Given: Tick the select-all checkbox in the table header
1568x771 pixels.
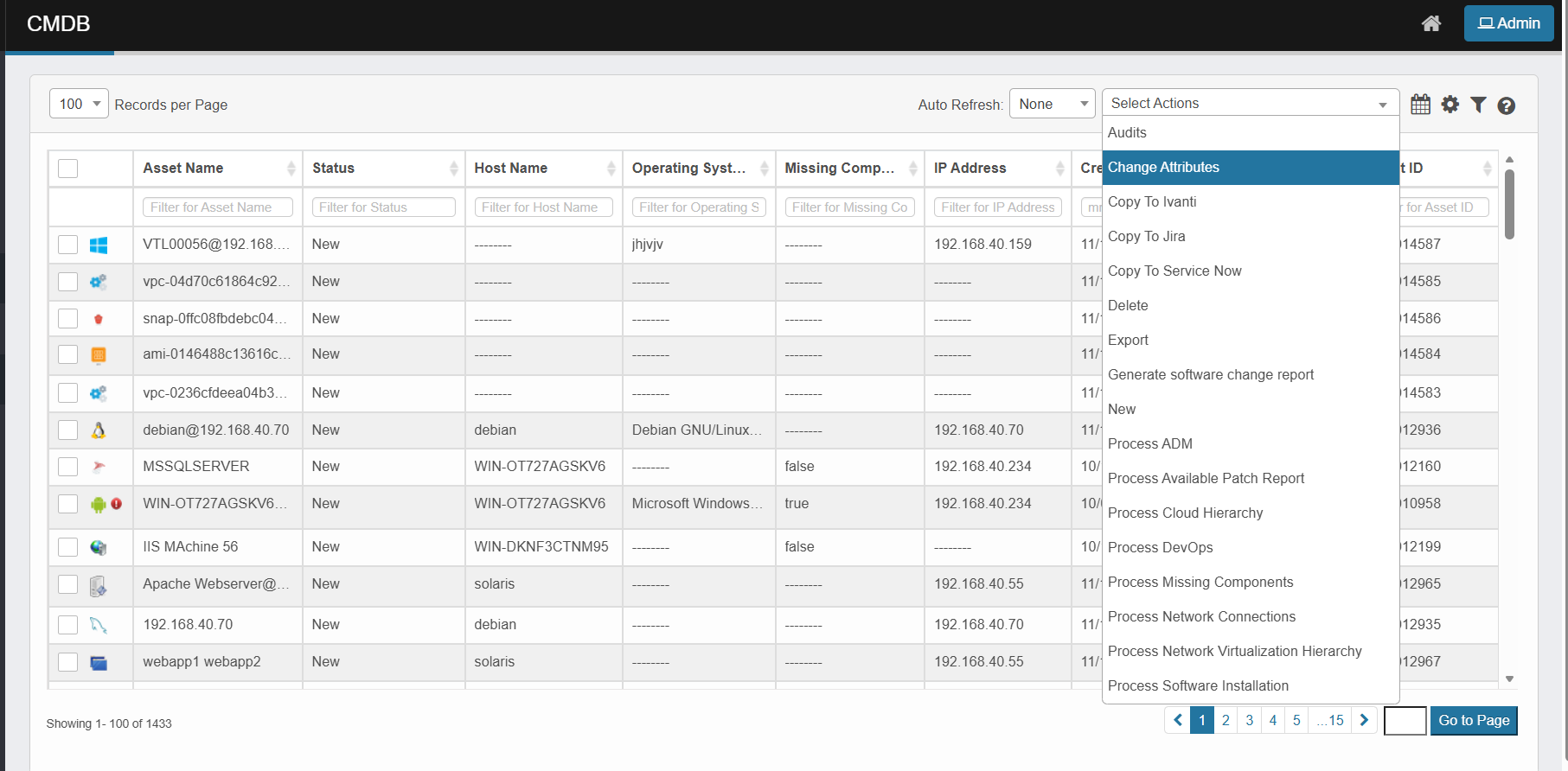Looking at the screenshot, I should tap(68, 169).
